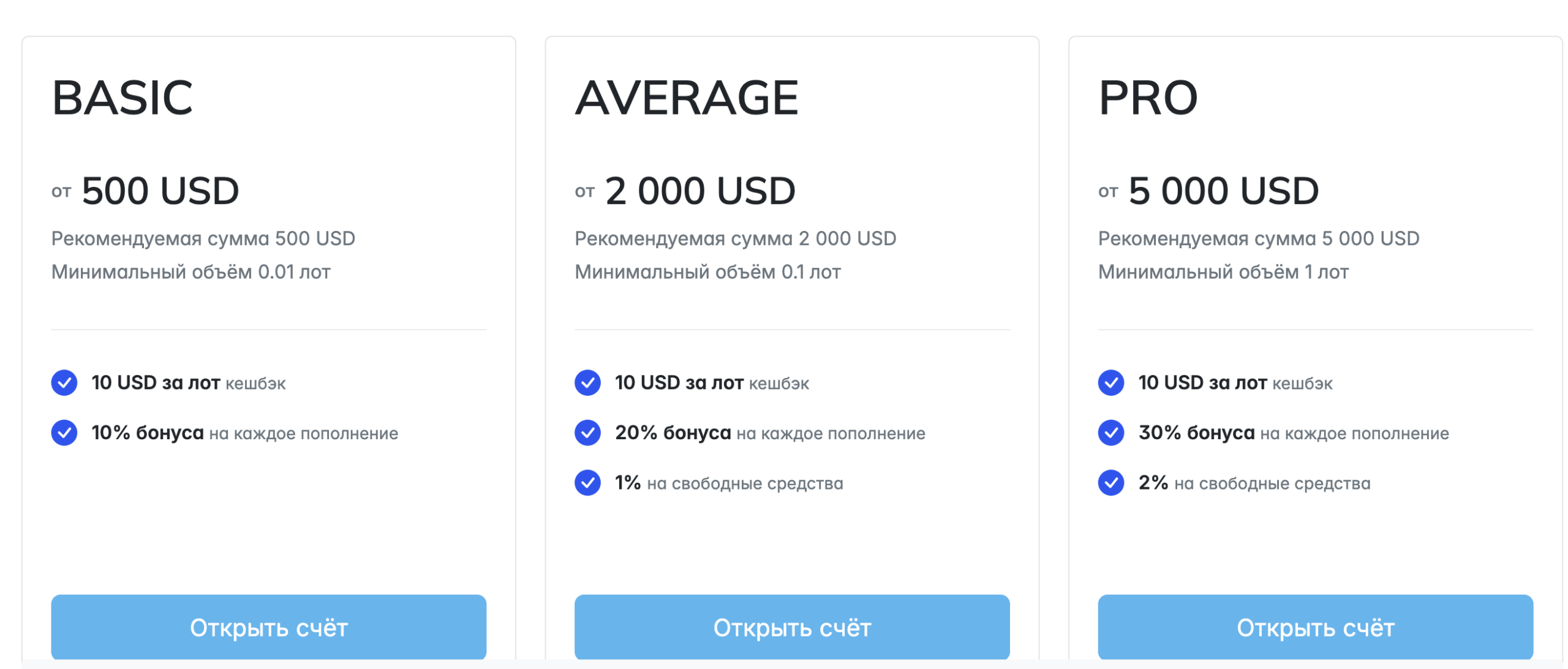Open account under the BASIC plan
The image size is (1568, 669).
[x=269, y=627]
